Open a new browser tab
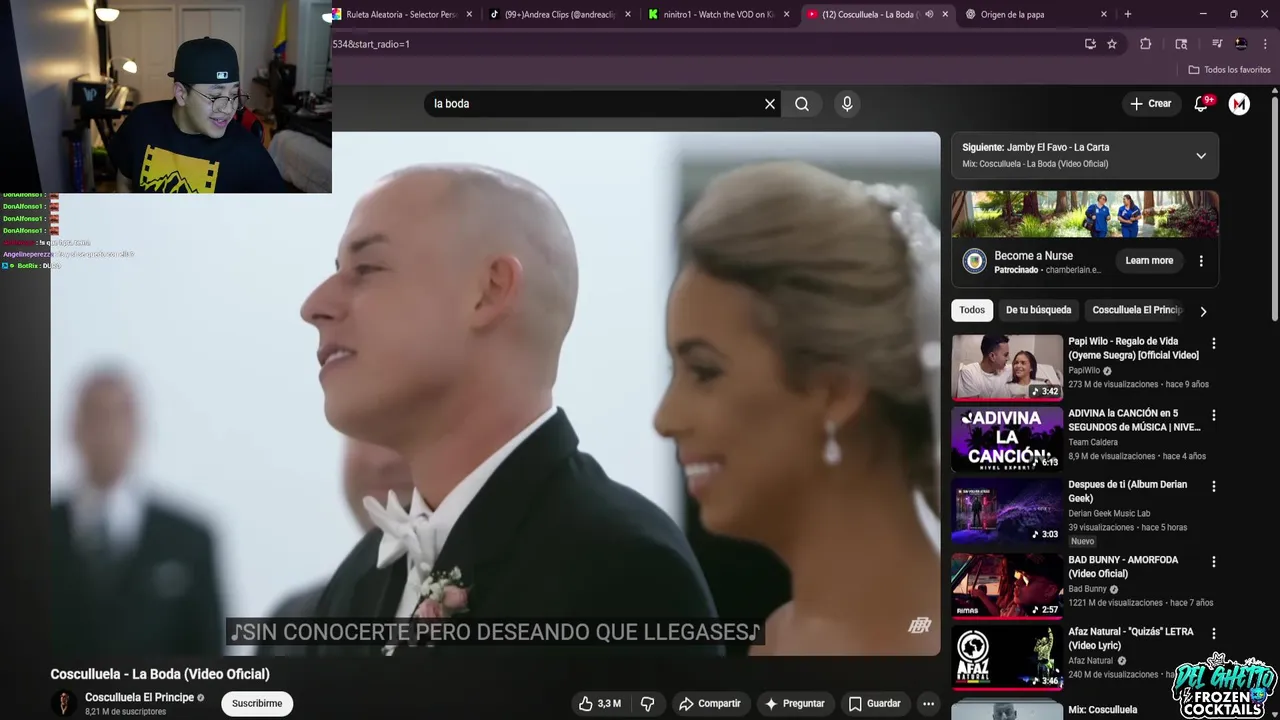The image size is (1280, 720). click(1128, 14)
